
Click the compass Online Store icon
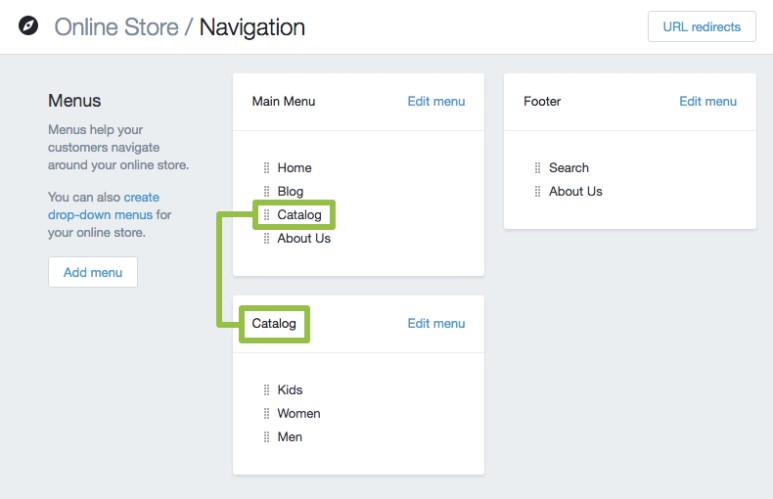[29, 26]
